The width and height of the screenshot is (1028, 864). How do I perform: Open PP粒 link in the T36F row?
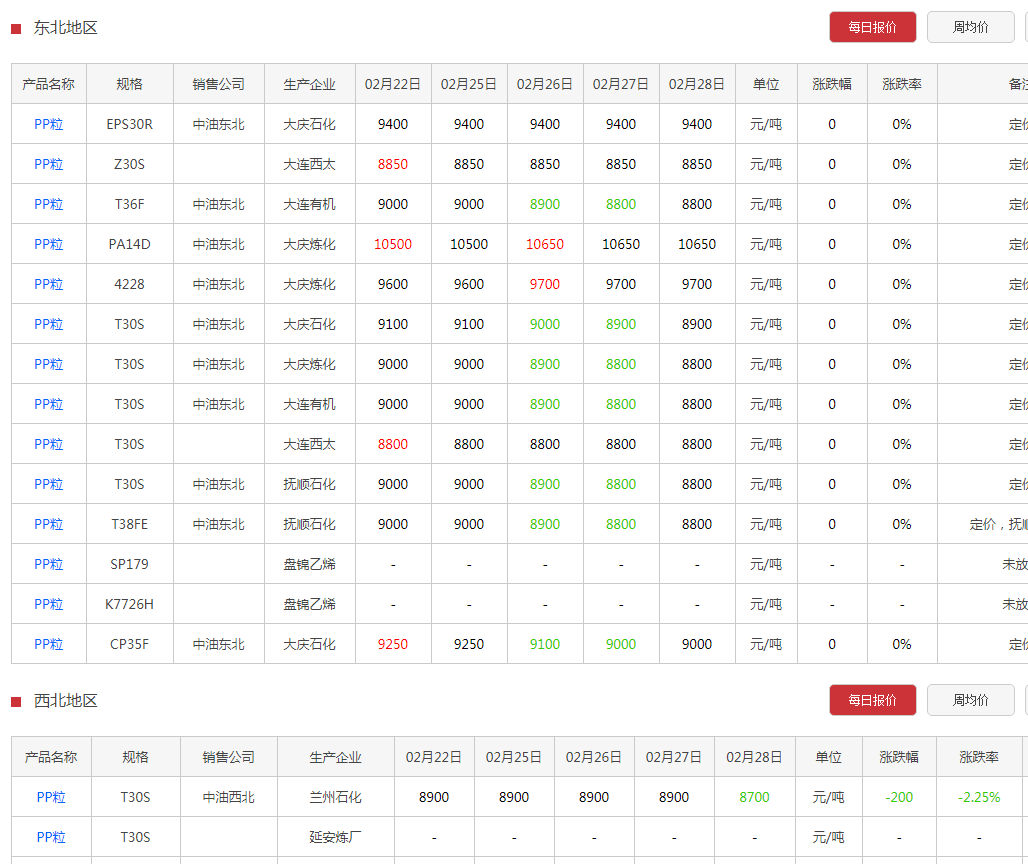click(x=49, y=204)
